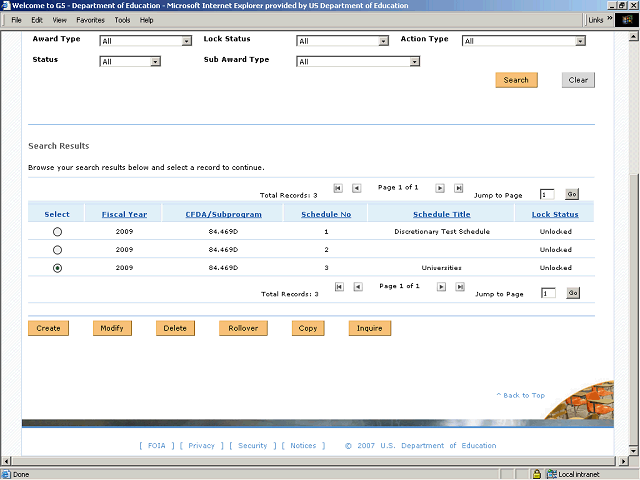This screenshot has width=640, height=480.
Task: Click the Inquire button
Action: tap(370, 328)
